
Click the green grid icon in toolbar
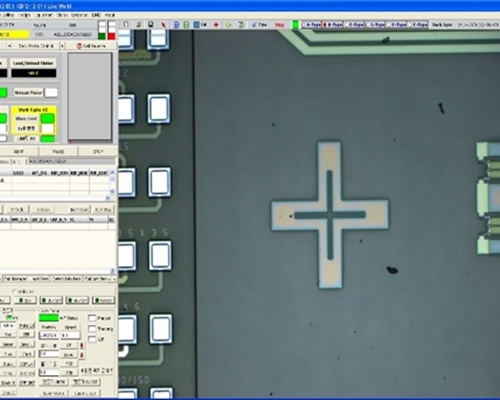point(186,24)
